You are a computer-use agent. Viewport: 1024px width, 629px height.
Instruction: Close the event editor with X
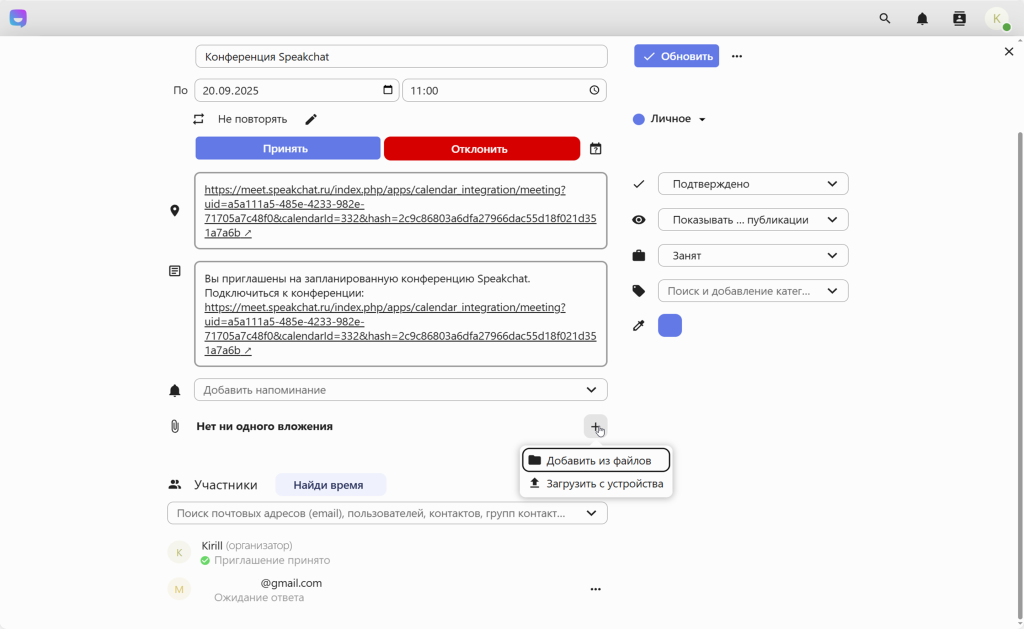click(x=1008, y=52)
